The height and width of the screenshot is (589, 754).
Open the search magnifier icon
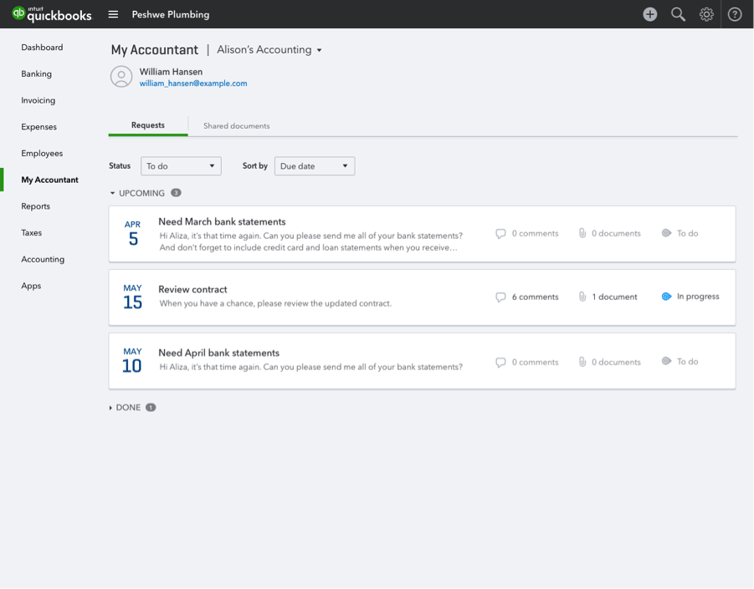pos(678,14)
